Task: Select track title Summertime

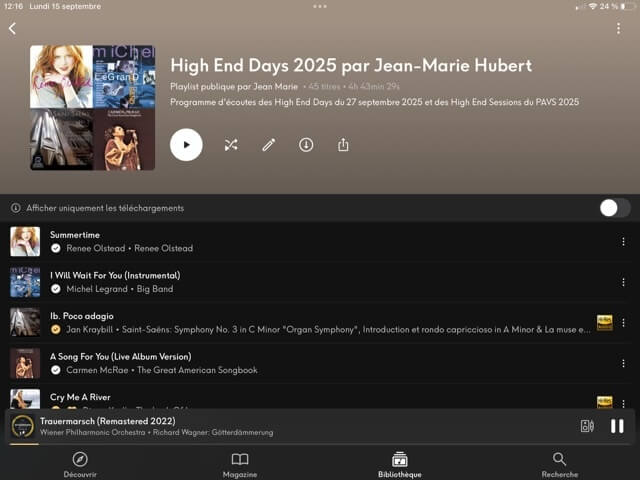Action: [75, 235]
